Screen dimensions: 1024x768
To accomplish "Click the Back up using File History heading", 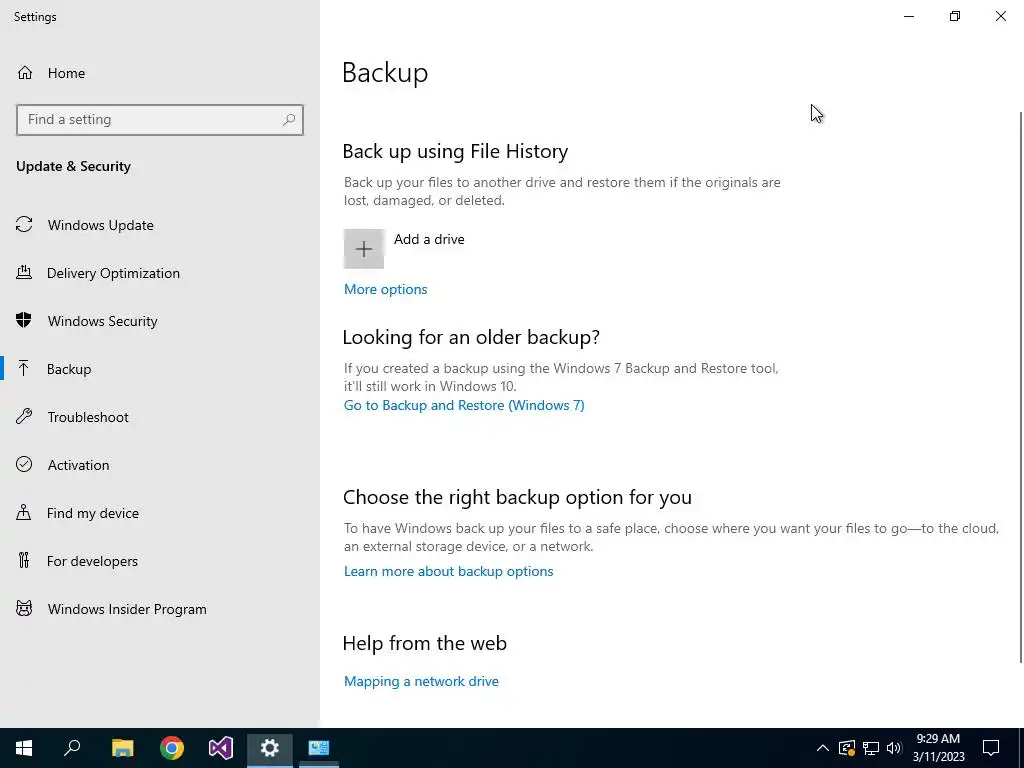I will [455, 152].
